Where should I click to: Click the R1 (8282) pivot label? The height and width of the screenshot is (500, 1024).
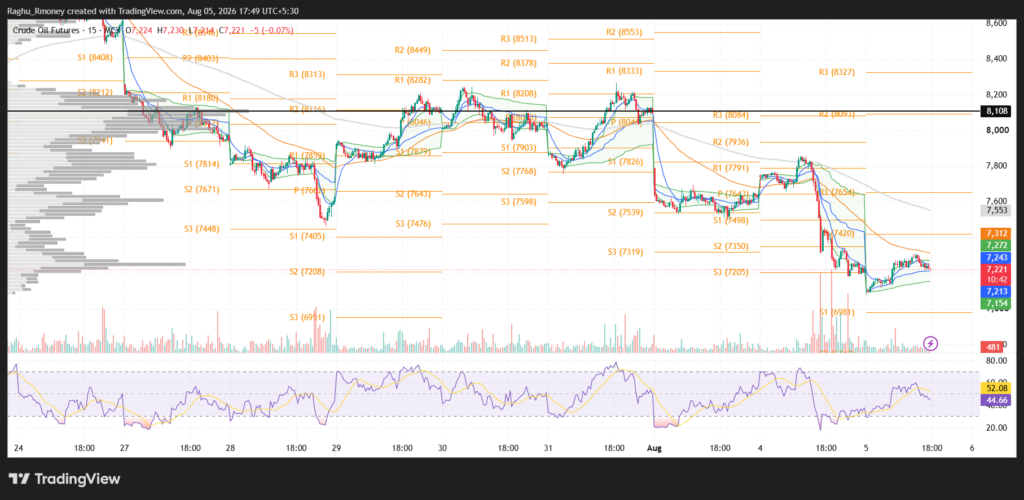pos(413,80)
